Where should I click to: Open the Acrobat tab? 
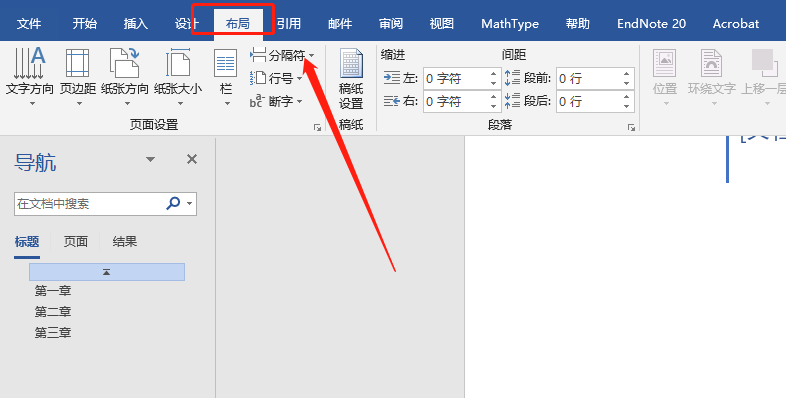736,24
